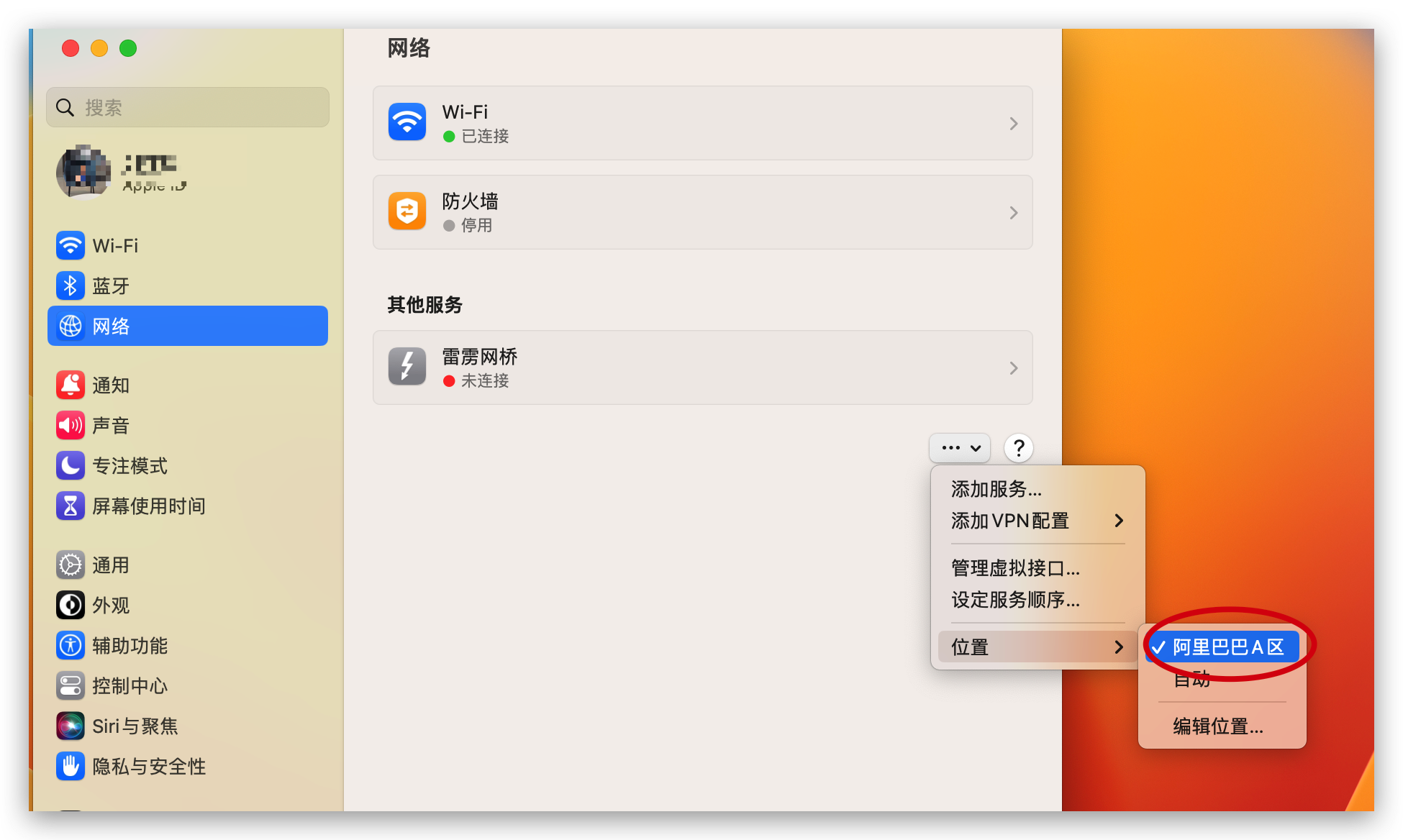Open Accessibility (辅助功能) settings
This screenshot has height=840, width=1403.
130,646
